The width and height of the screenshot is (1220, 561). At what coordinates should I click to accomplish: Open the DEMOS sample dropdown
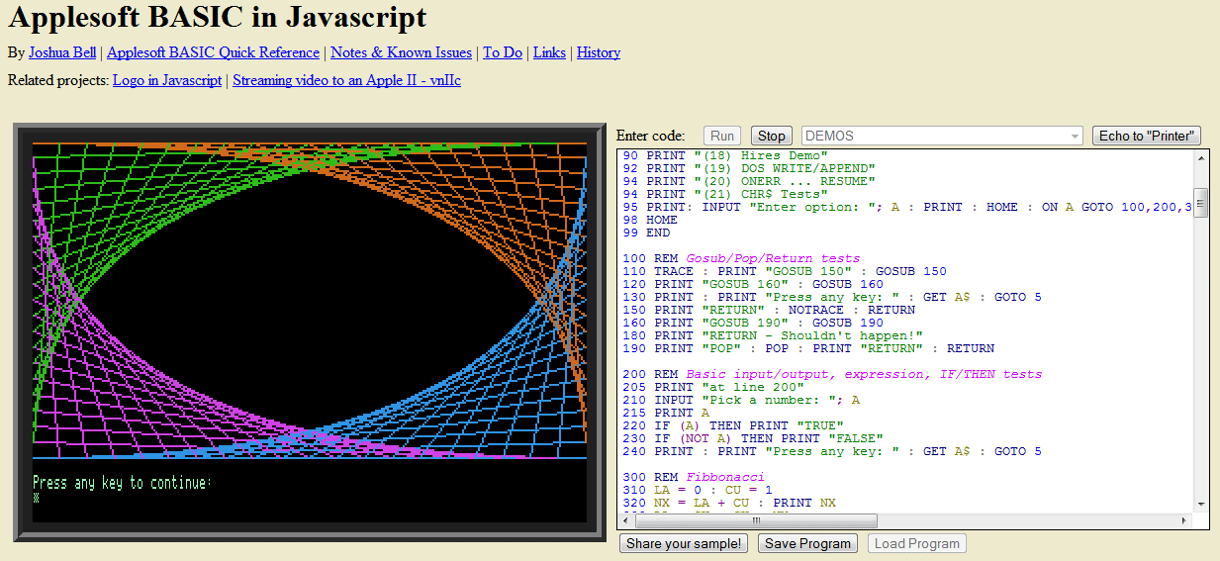[x=942, y=136]
